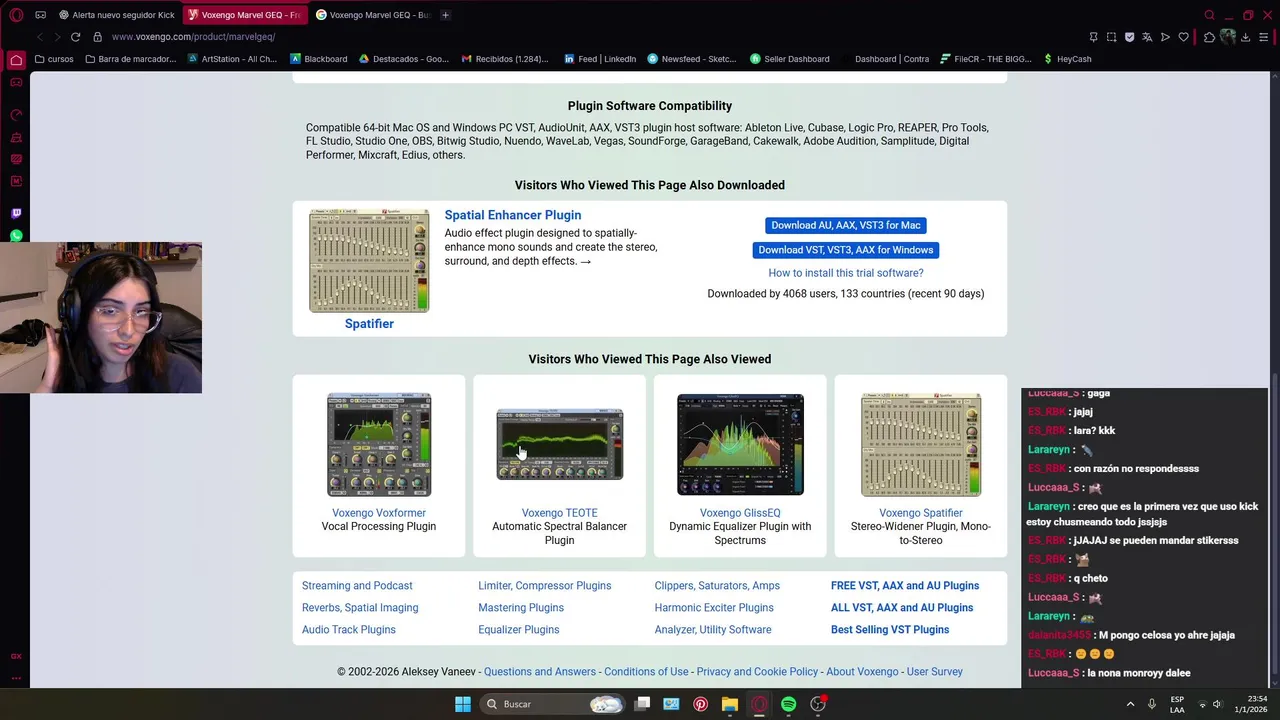Viewport: 1280px width, 720px height.
Task: Open Analyzer, Utility Software category
Action: [713, 630]
